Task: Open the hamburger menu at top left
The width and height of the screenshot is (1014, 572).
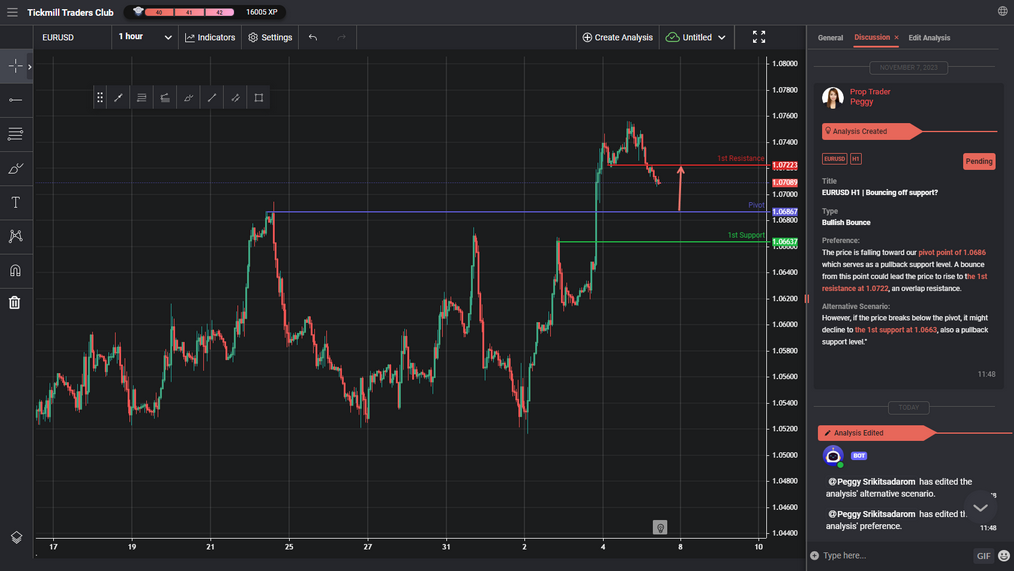Action: click(12, 12)
